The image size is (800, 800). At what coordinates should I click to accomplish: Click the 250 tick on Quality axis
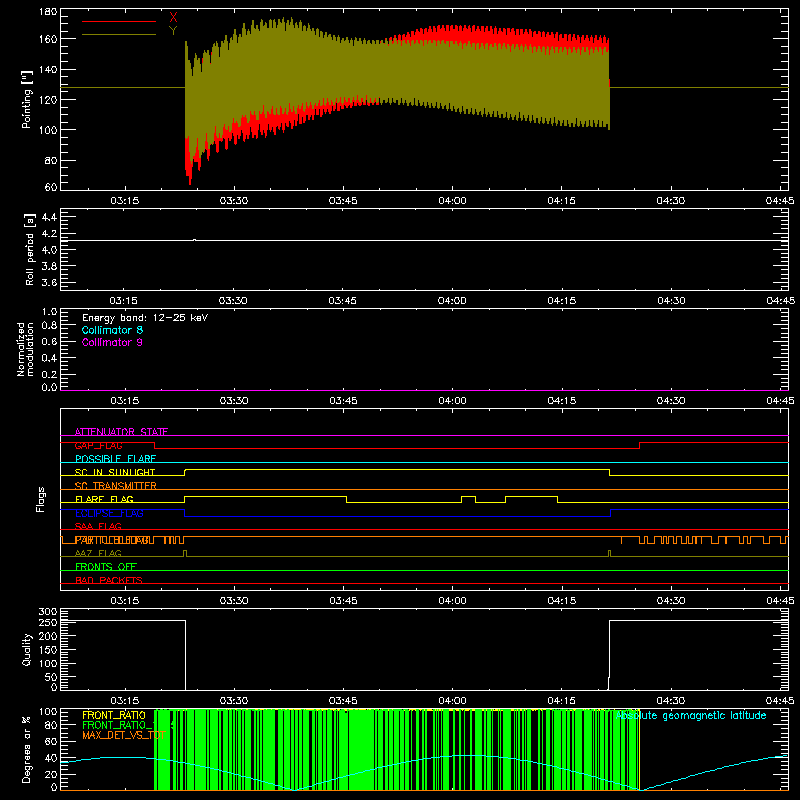(x=48, y=622)
